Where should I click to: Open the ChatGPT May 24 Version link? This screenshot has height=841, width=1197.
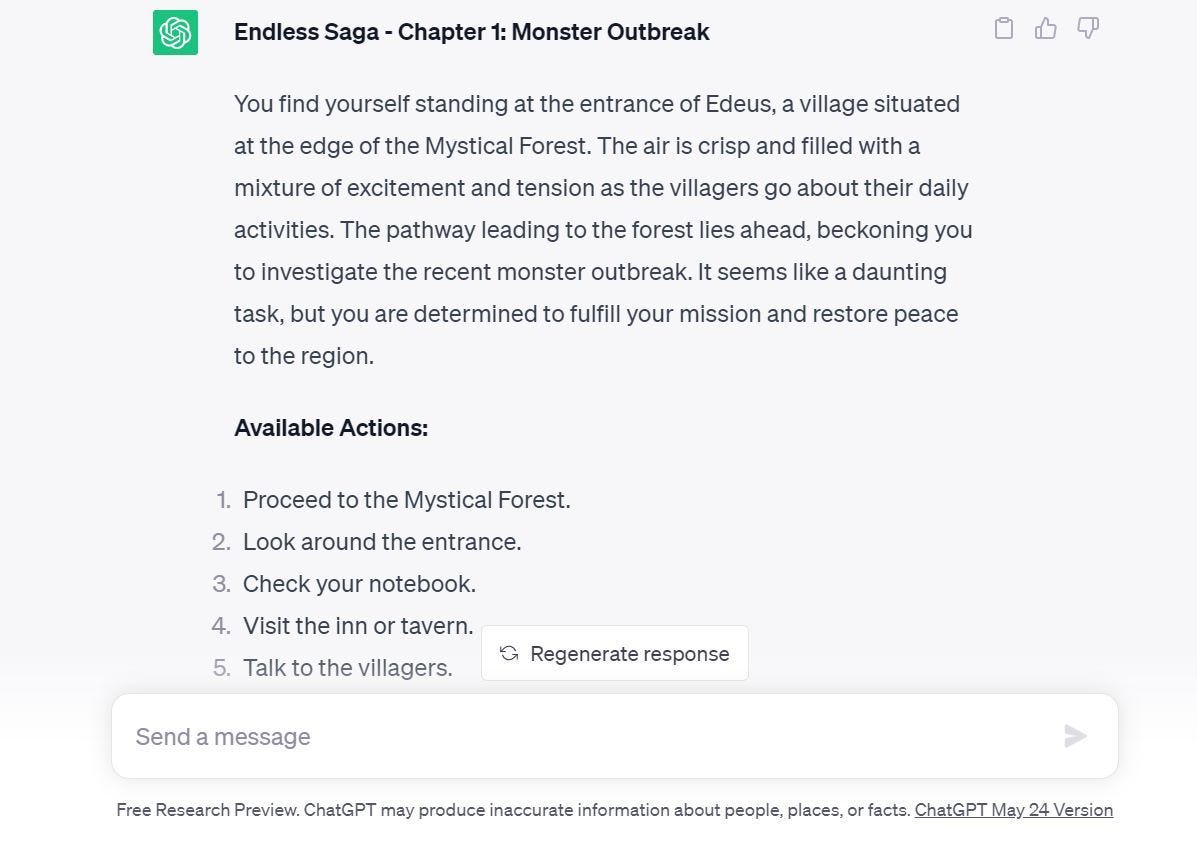(x=1013, y=810)
